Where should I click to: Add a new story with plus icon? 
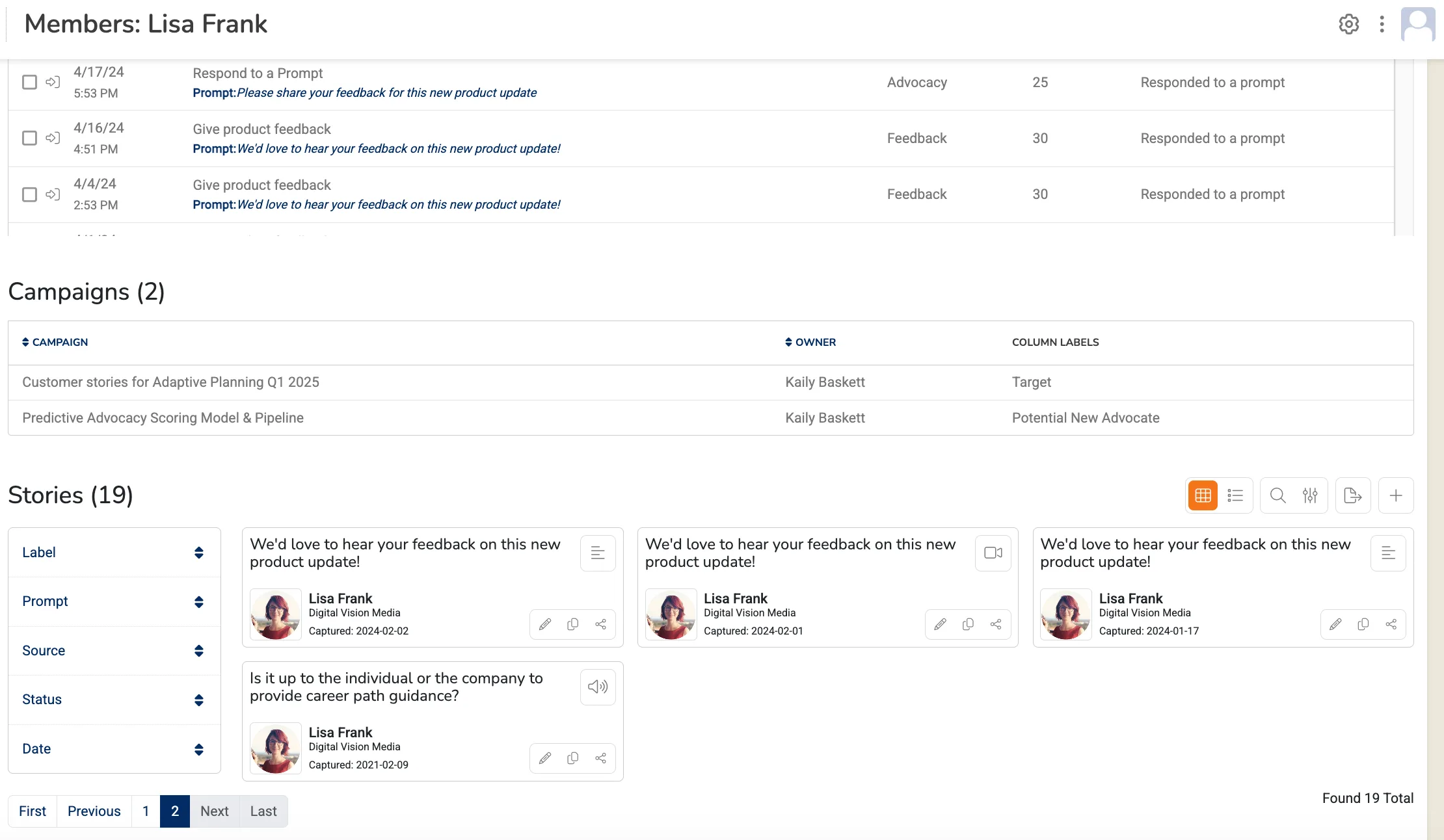(1396, 495)
